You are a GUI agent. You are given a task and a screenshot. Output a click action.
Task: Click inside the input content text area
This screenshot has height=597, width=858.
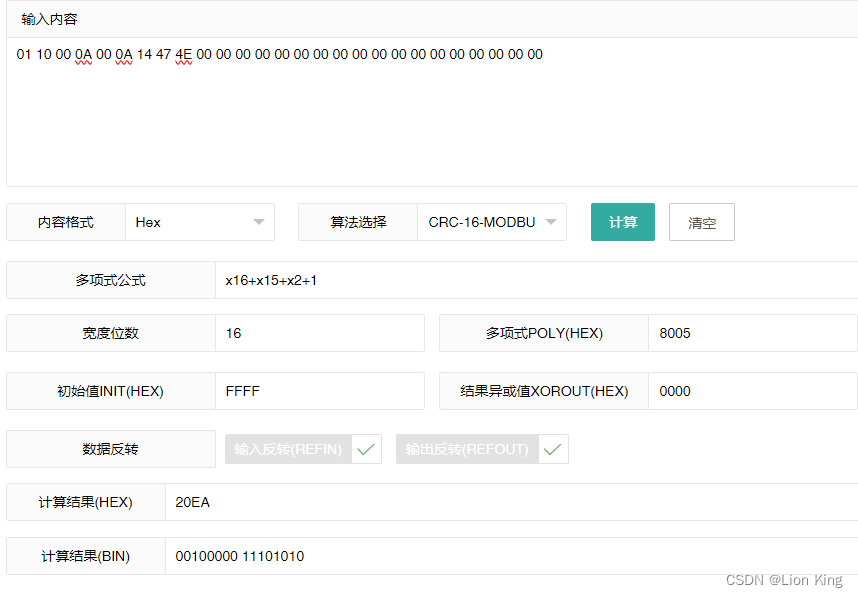pyautogui.click(x=430, y=110)
